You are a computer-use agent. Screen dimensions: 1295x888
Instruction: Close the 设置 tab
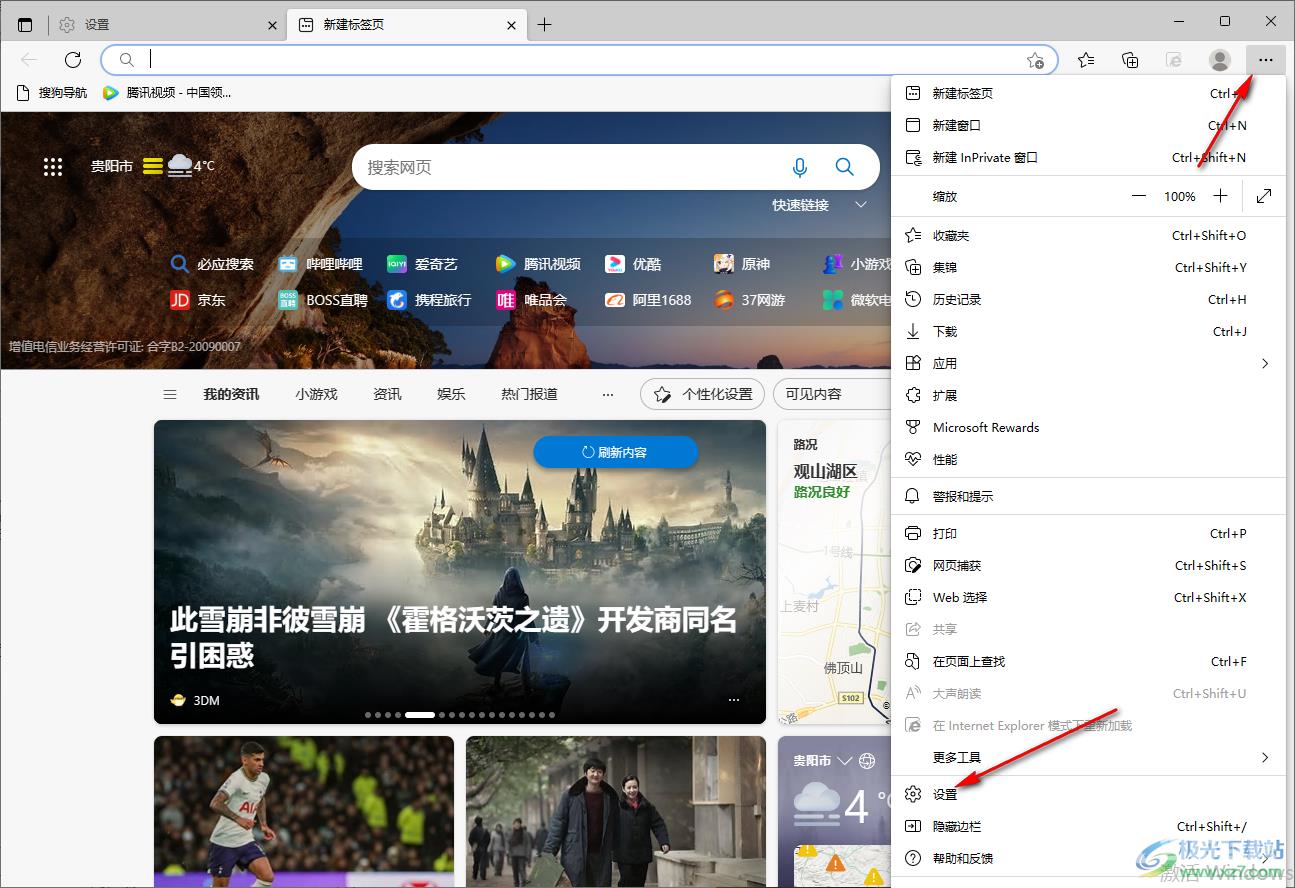(272, 25)
